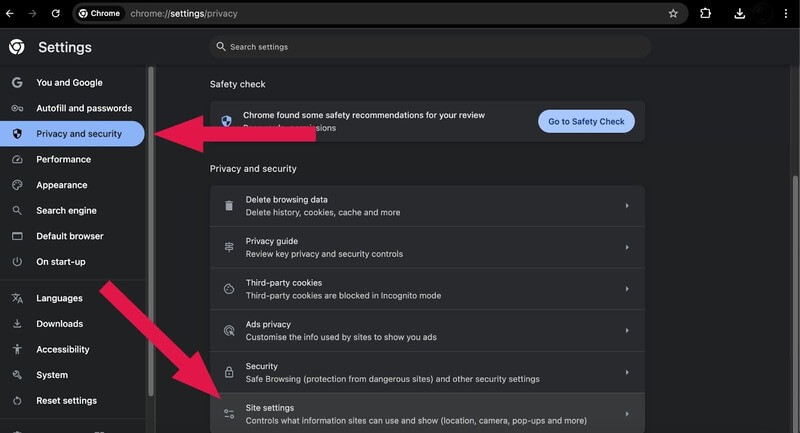
Task: Open the On start-up section
Action: coord(72,261)
